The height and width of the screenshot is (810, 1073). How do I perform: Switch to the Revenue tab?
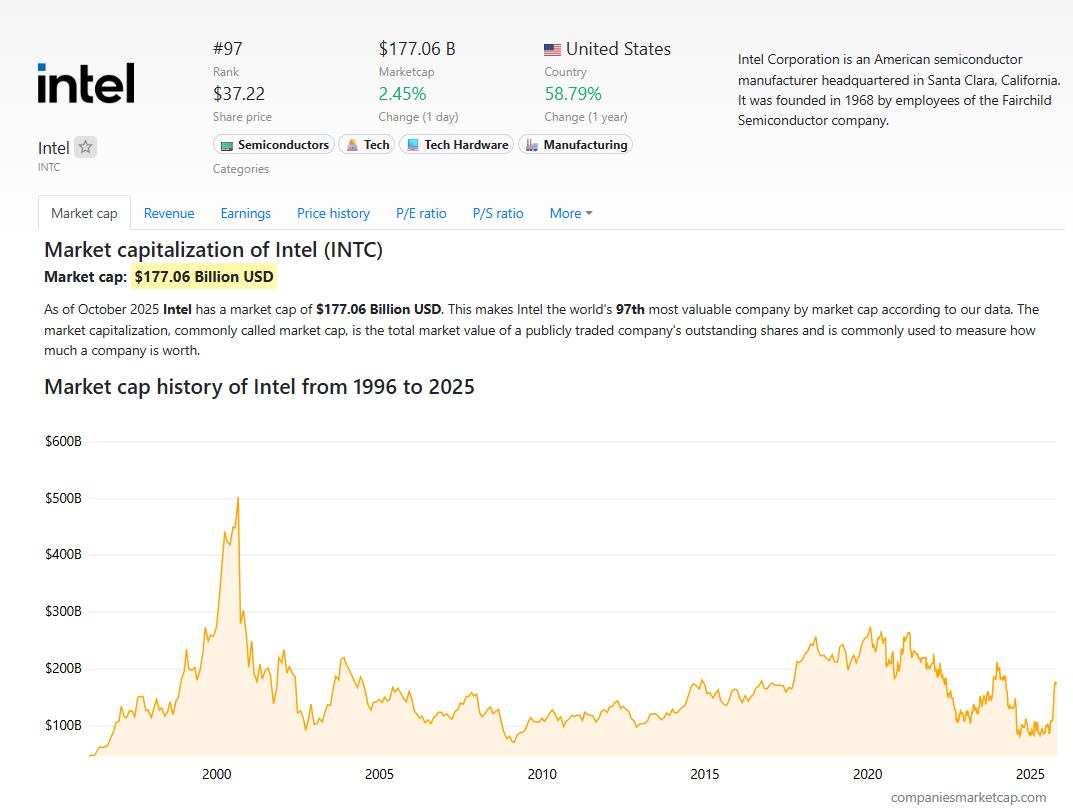coord(169,213)
